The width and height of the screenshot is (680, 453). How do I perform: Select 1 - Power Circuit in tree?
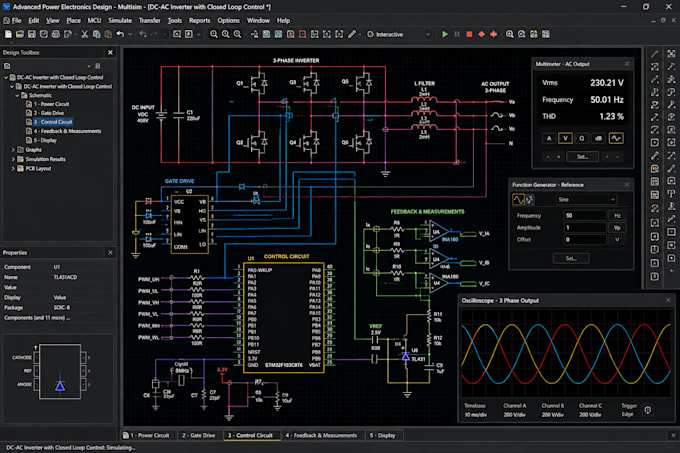click(x=51, y=104)
